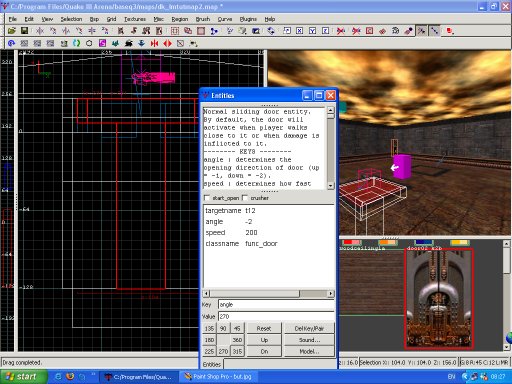The image size is (512, 384).
Task: Select the targetname t12 key row
Action: click(x=269, y=211)
